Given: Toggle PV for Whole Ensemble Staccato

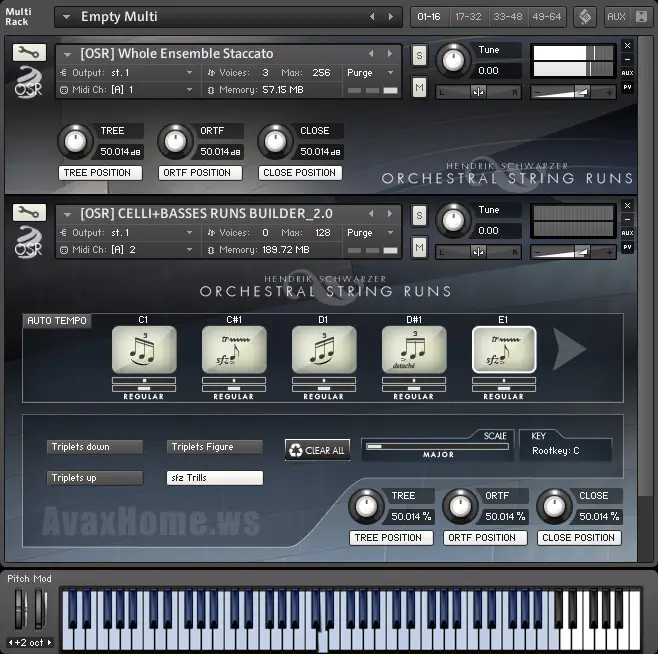Looking at the screenshot, I should (627, 87).
